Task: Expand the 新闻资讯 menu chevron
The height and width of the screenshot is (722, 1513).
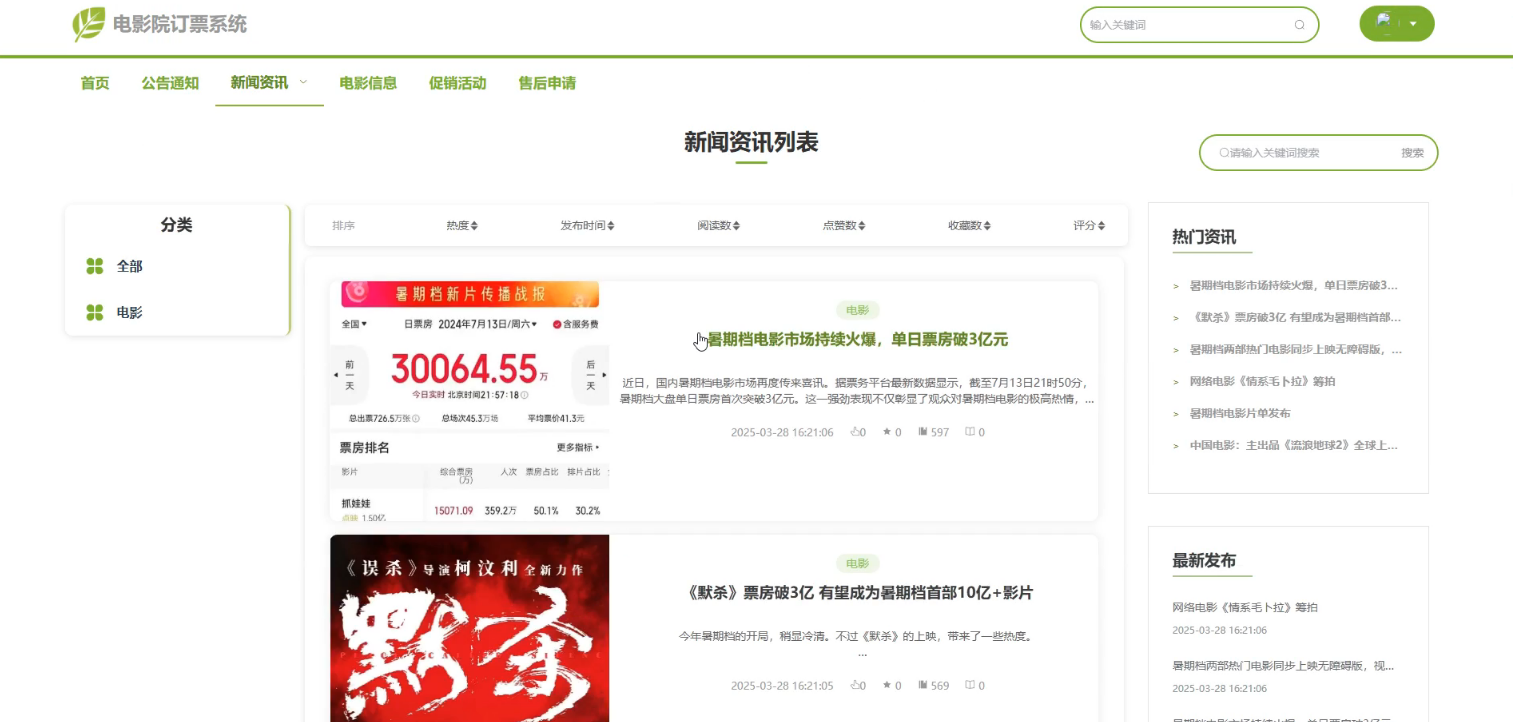Action: pos(303,82)
